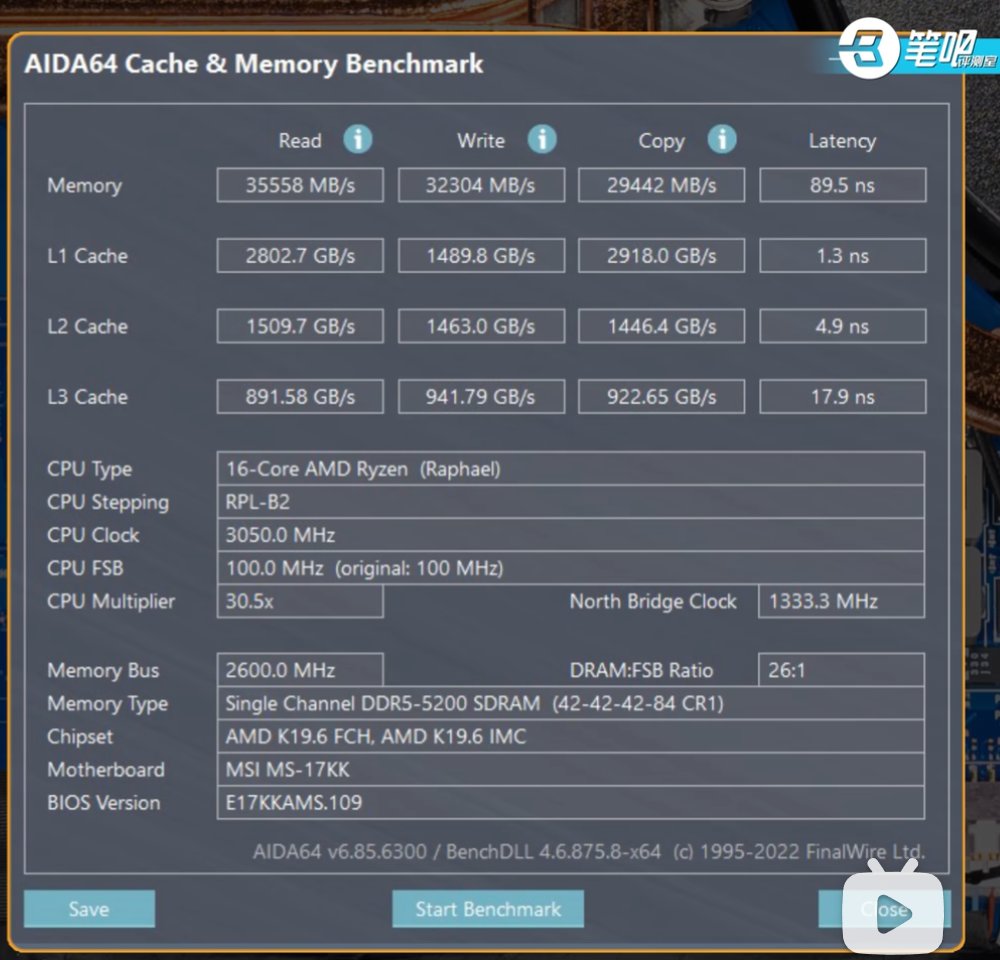Click Memory Type Single Channel DDR5-5200 field
The image size is (1000, 960).
[x=571, y=703]
